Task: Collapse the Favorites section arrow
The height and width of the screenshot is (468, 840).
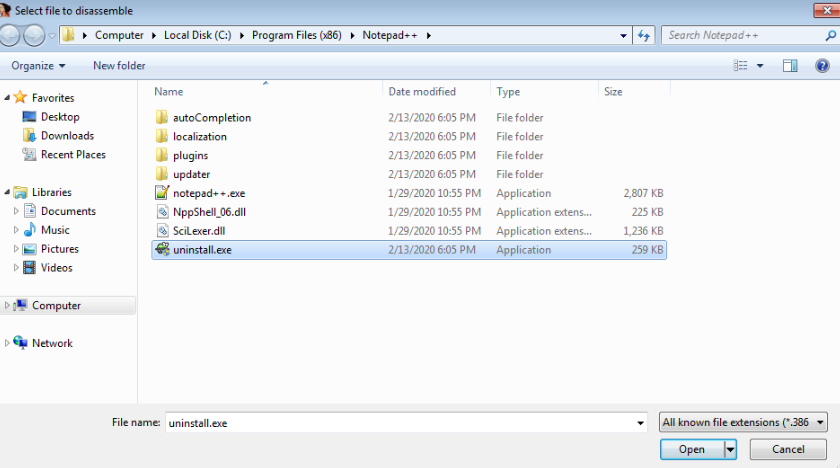Action: (x=8, y=98)
